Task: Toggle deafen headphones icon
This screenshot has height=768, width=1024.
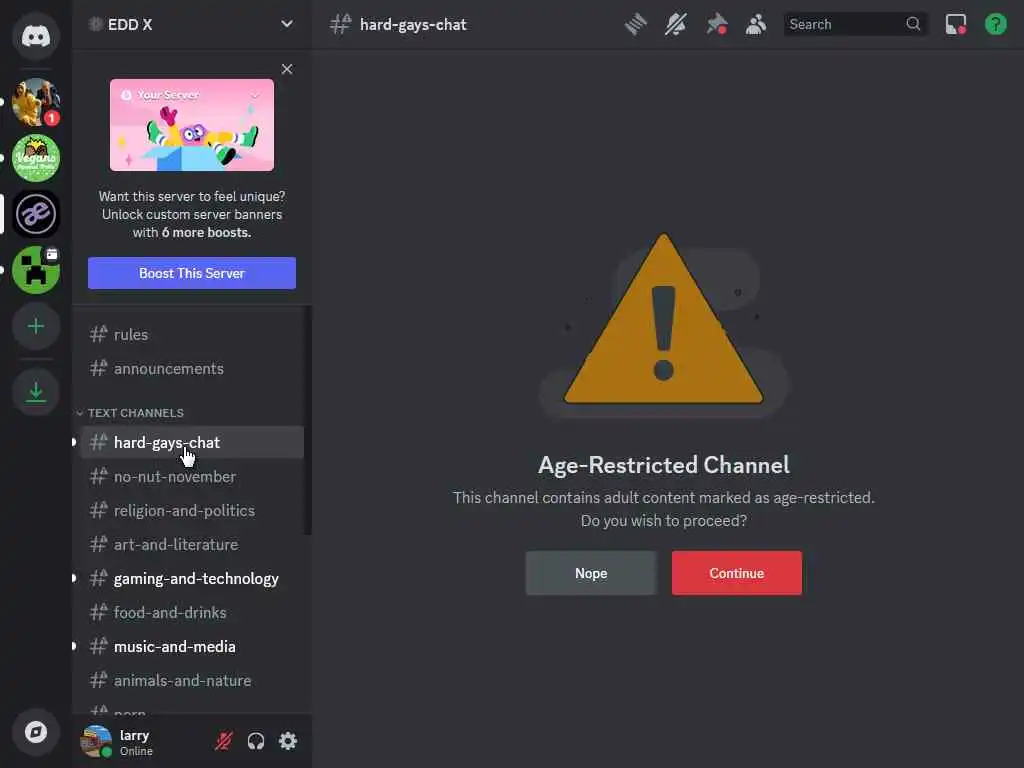Action: [x=256, y=741]
